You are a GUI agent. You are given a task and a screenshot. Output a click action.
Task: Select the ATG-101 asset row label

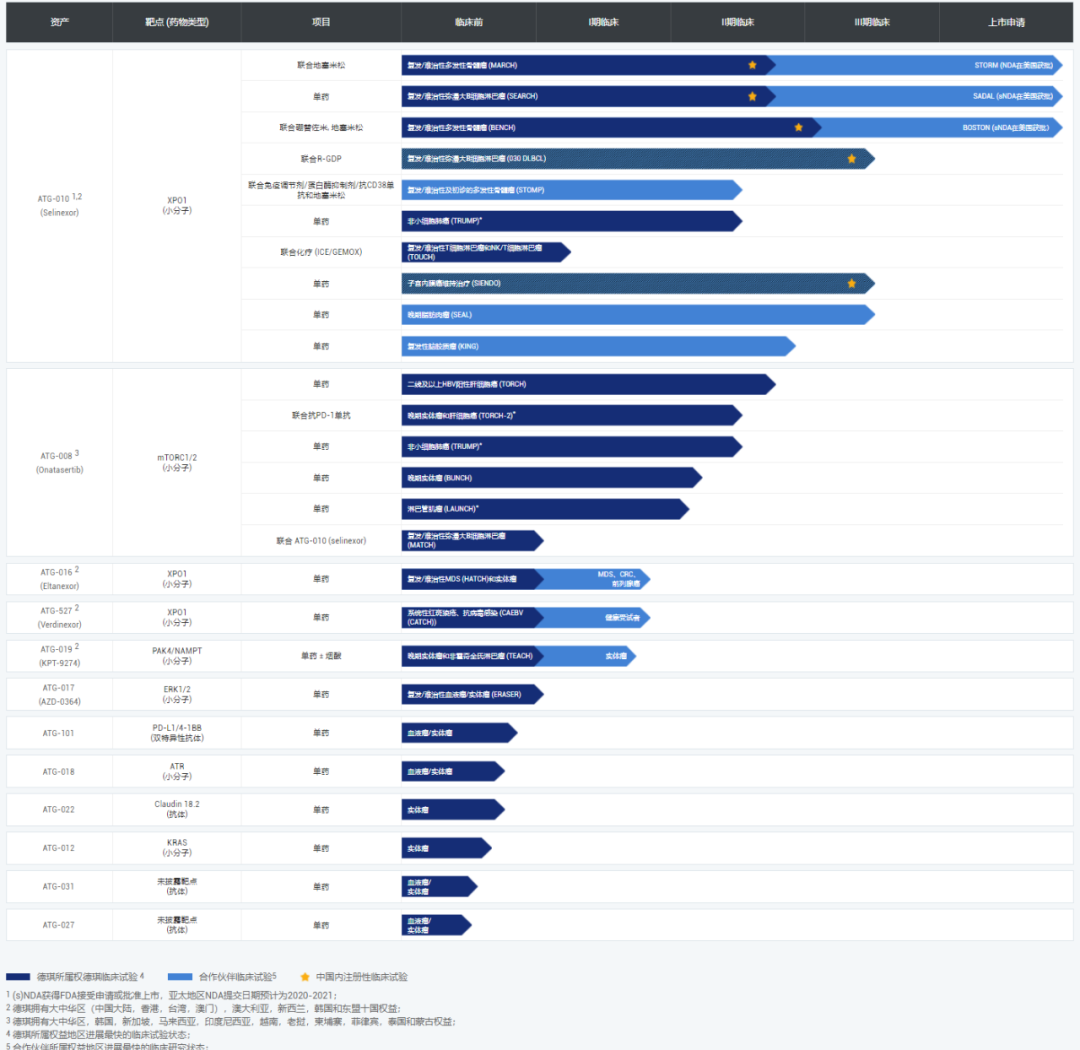click(x=59, y=733)
